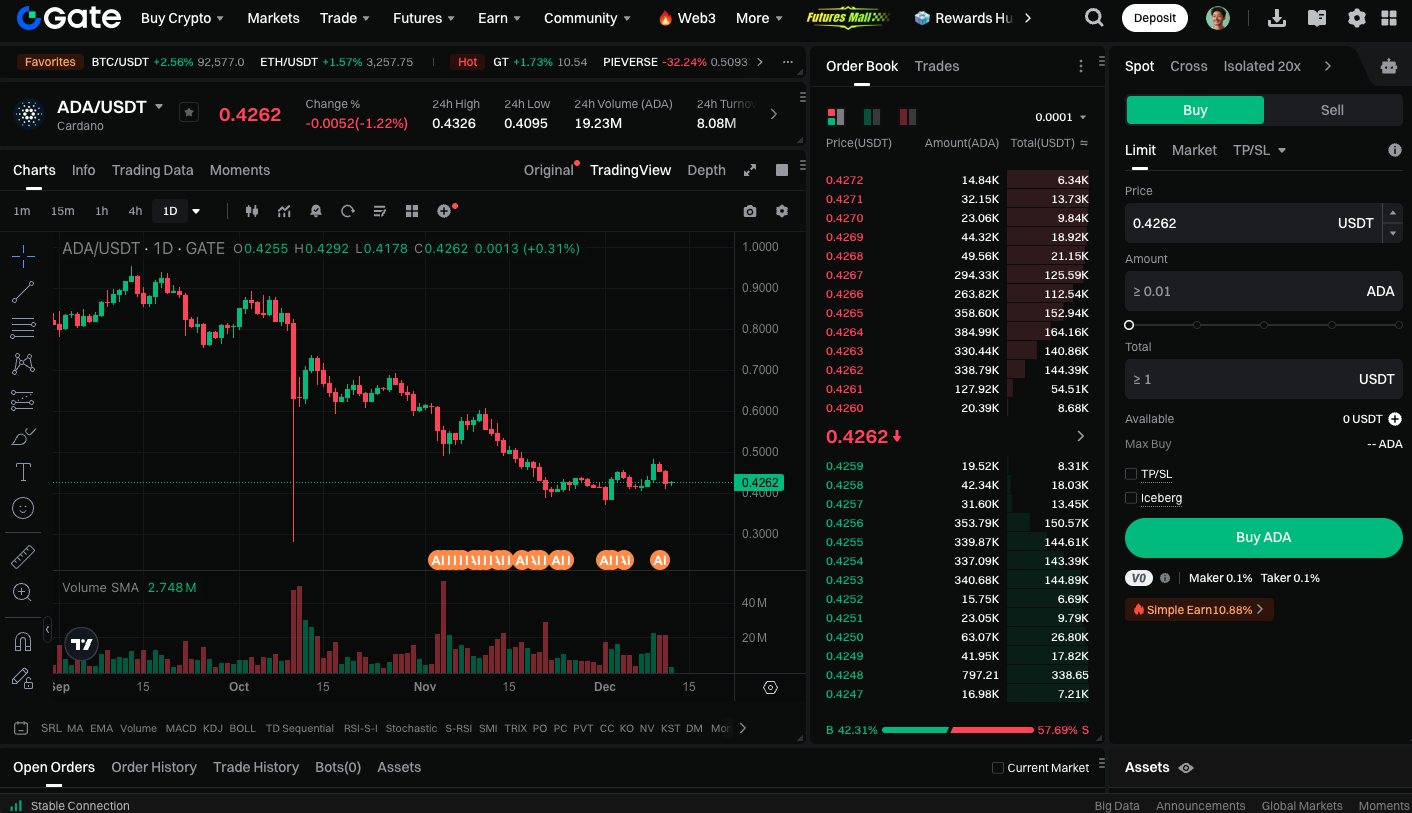This screenshot has height=813, width=1412.
Task: Open chart settings gear
Action: tap(782, 211)
